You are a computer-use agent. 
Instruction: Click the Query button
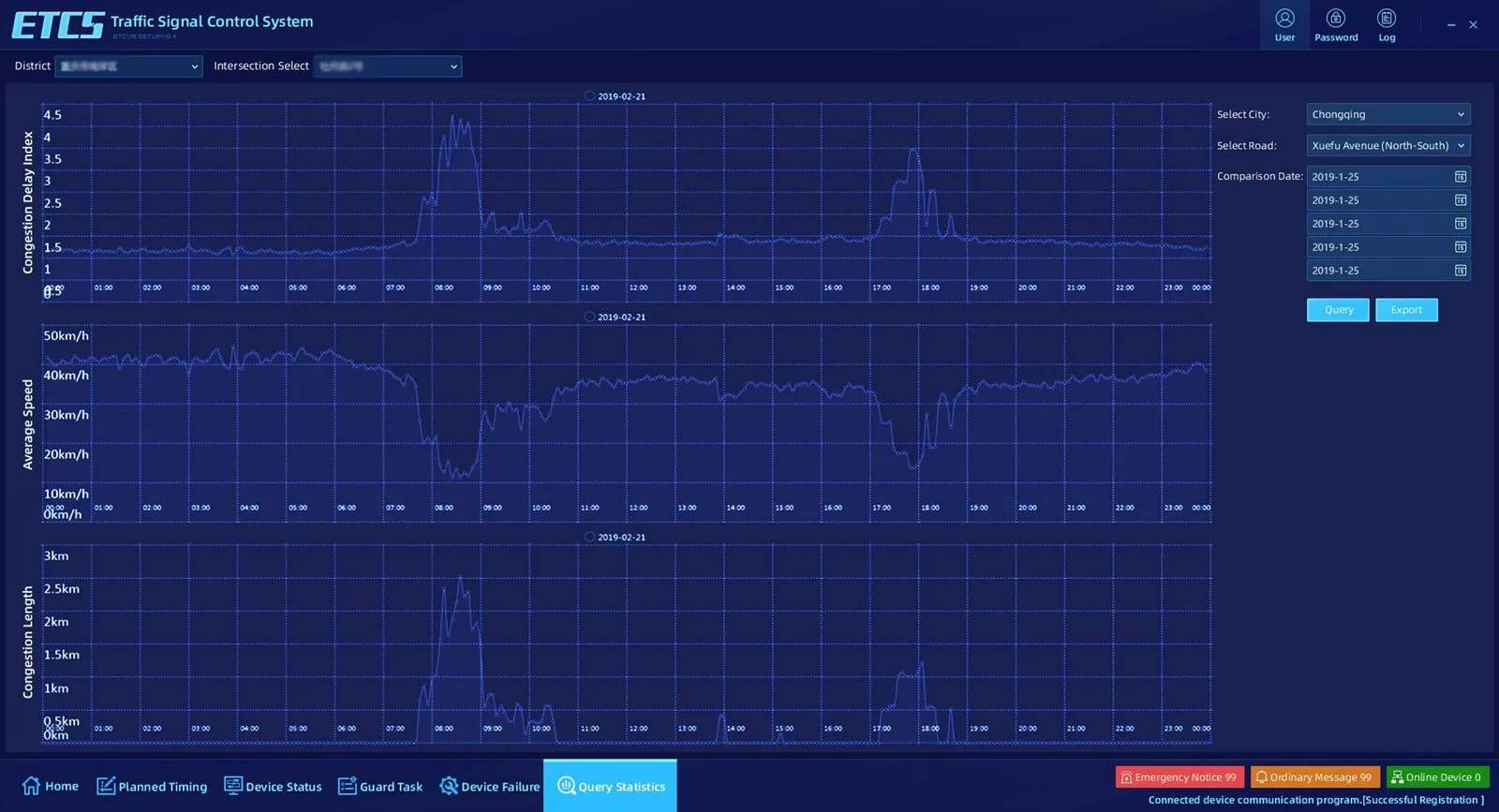tap(1338, 310)
